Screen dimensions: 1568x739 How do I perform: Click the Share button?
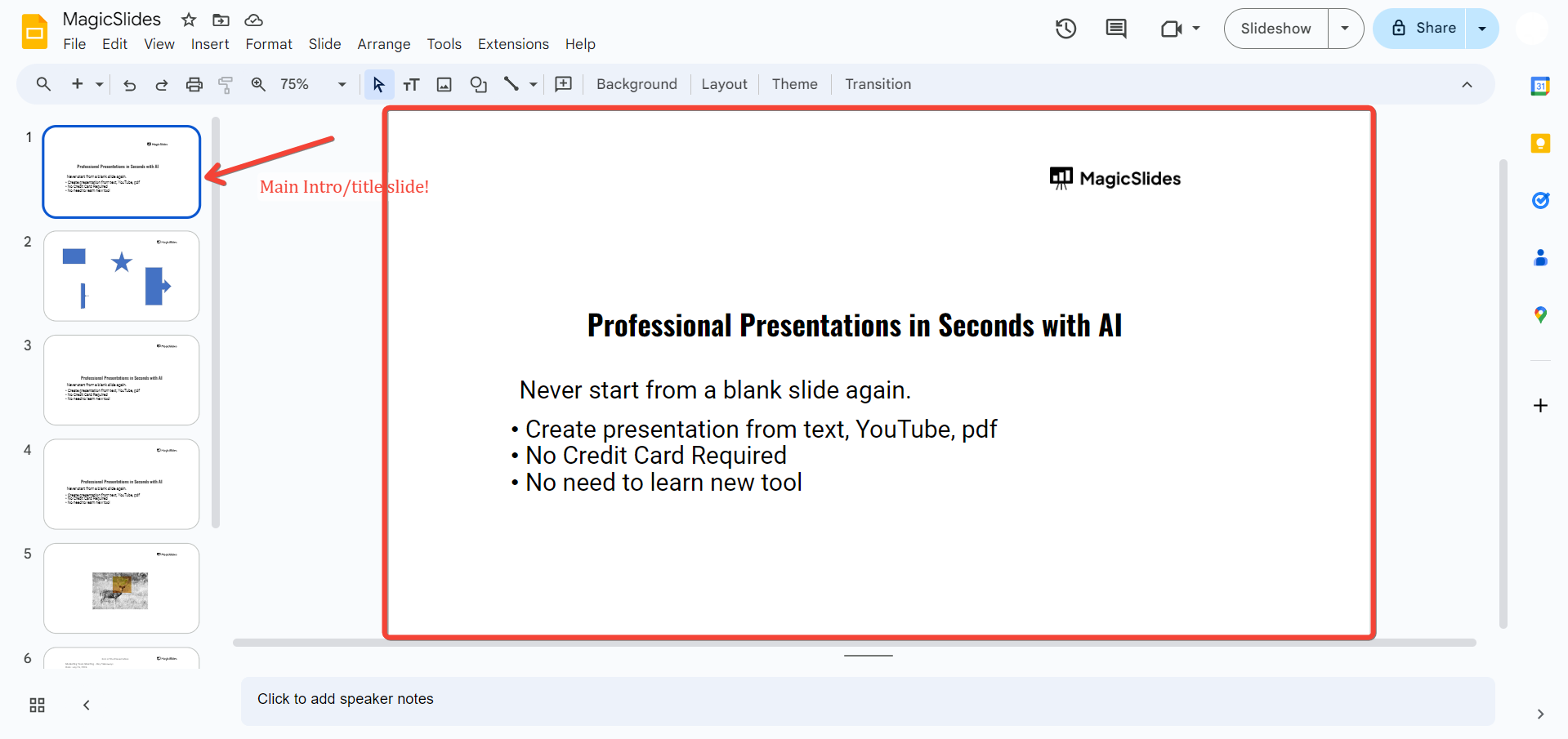point(1420,29)
